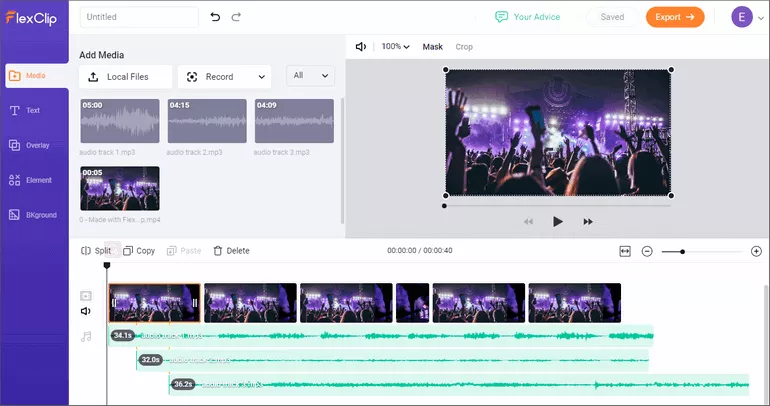Open the BKground tab

(x=32, y=215)
